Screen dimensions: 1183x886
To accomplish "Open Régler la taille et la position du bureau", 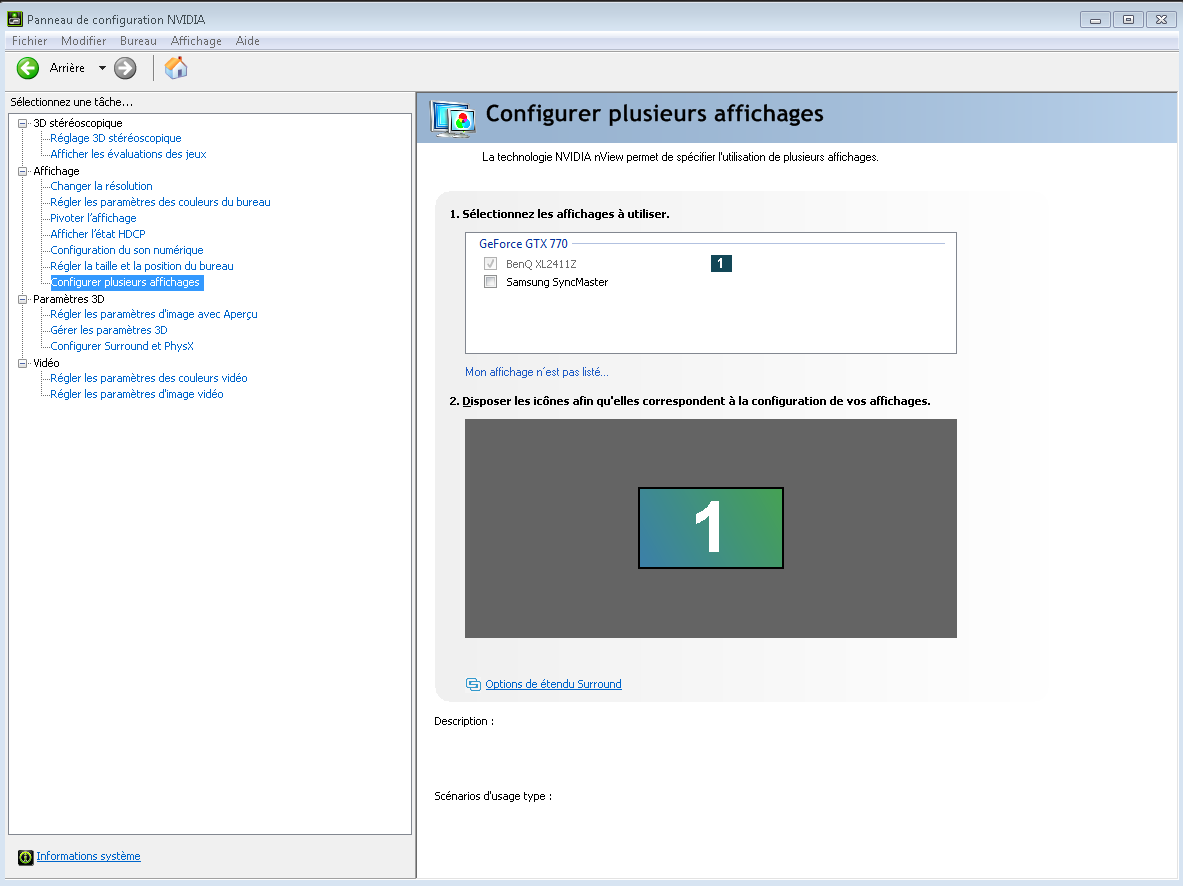I will pos(142,266).
